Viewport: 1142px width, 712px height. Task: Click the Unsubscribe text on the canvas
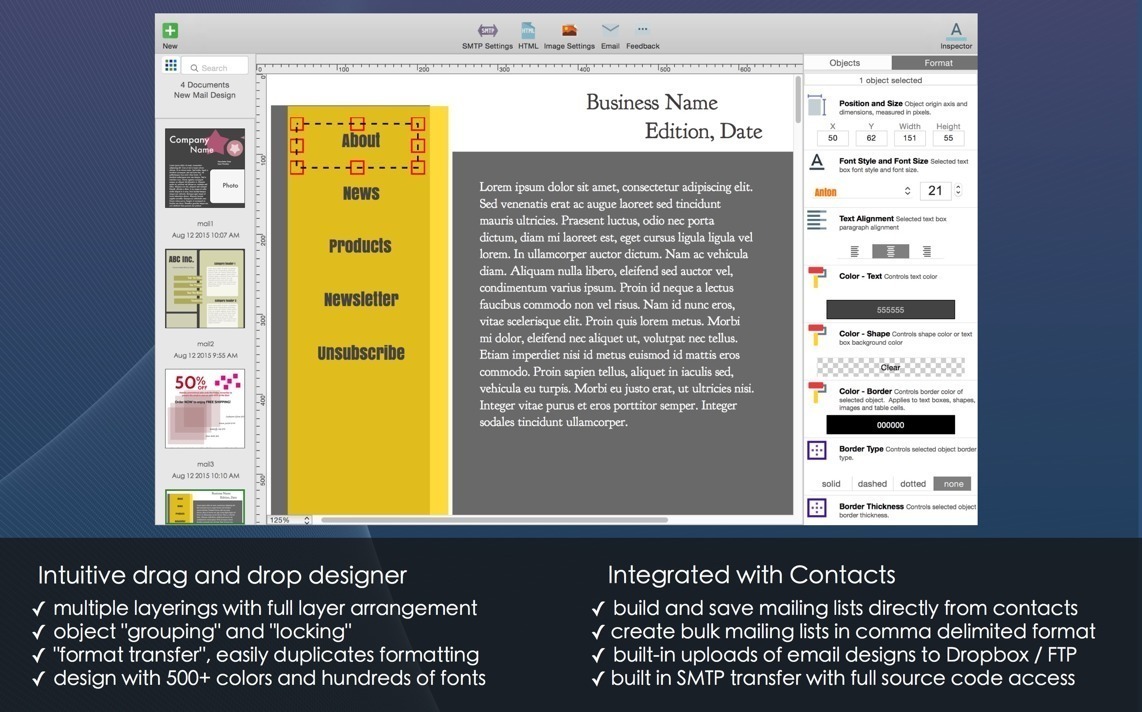[361, 353]
